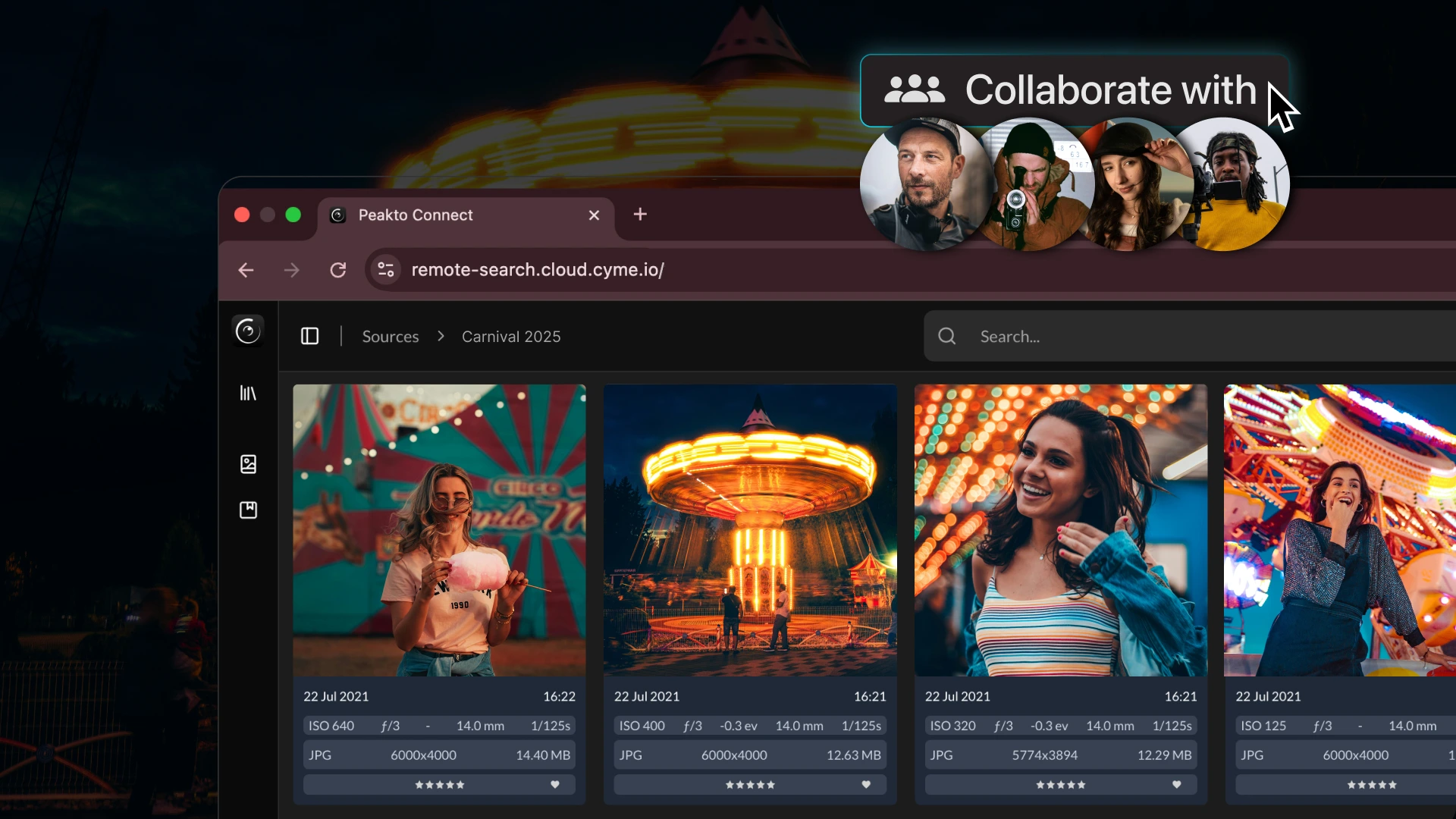Click the 14.40 MB file size
This screenshot has height=819, width=1456.
coord(543,755)
